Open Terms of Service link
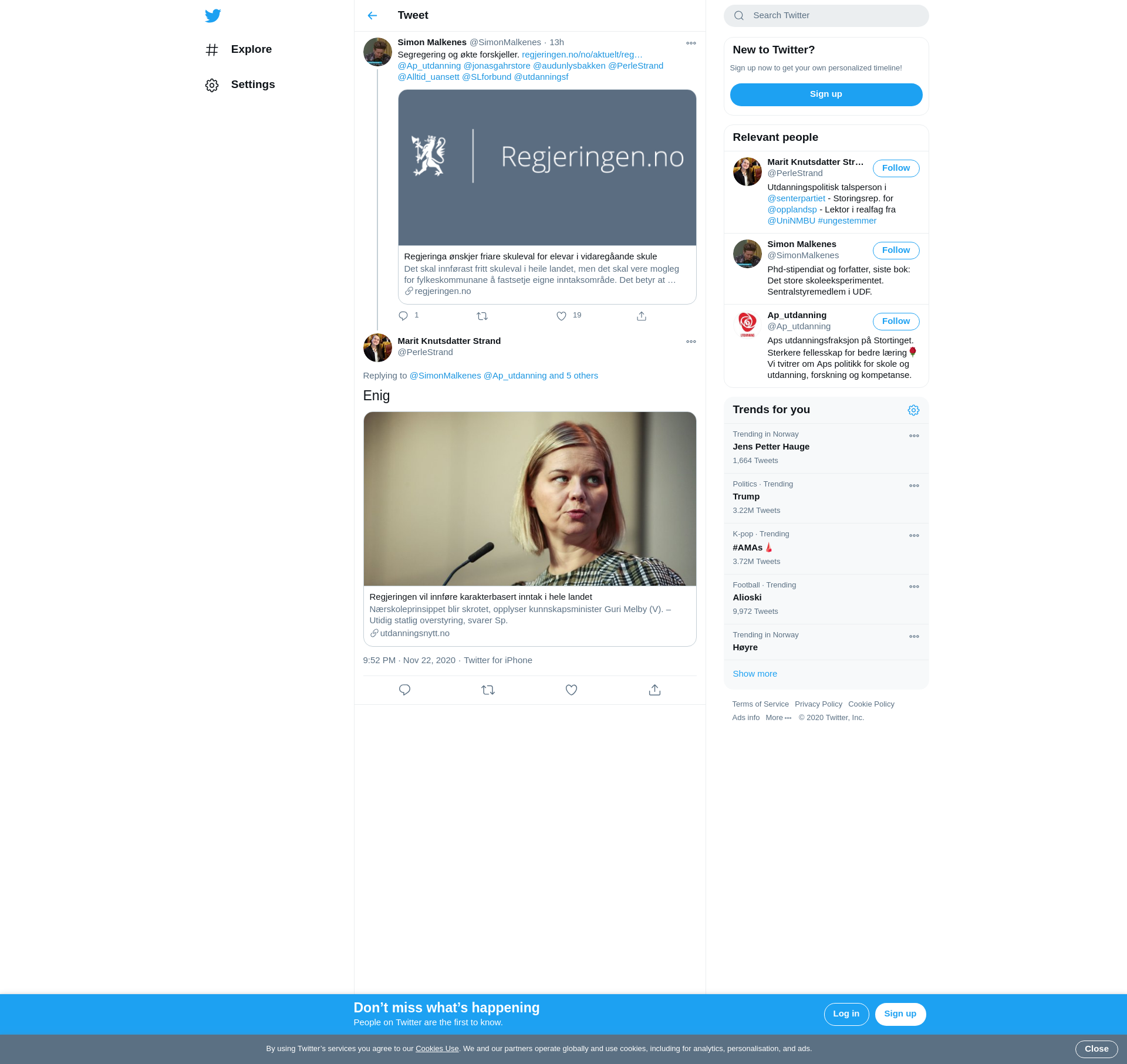The image size is (1127, 1064). (760, 704)
